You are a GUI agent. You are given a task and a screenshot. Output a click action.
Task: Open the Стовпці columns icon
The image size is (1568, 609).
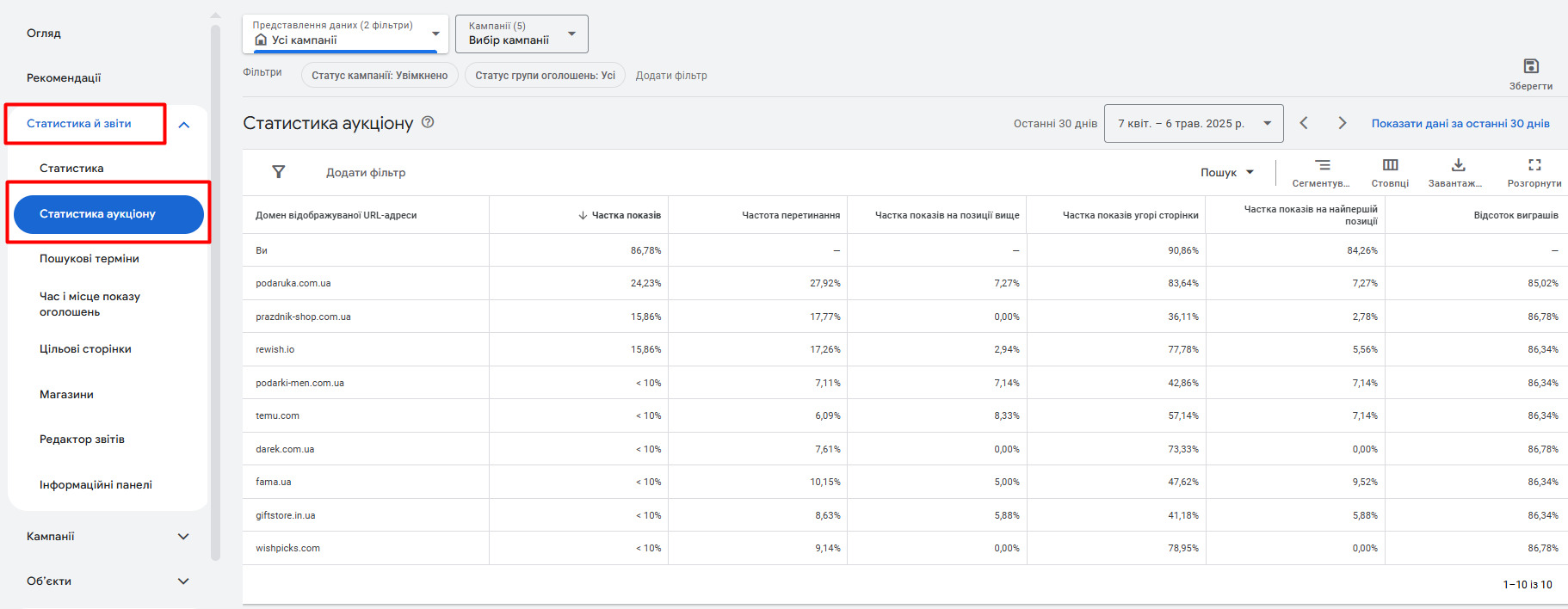[x=1390, y=165]
